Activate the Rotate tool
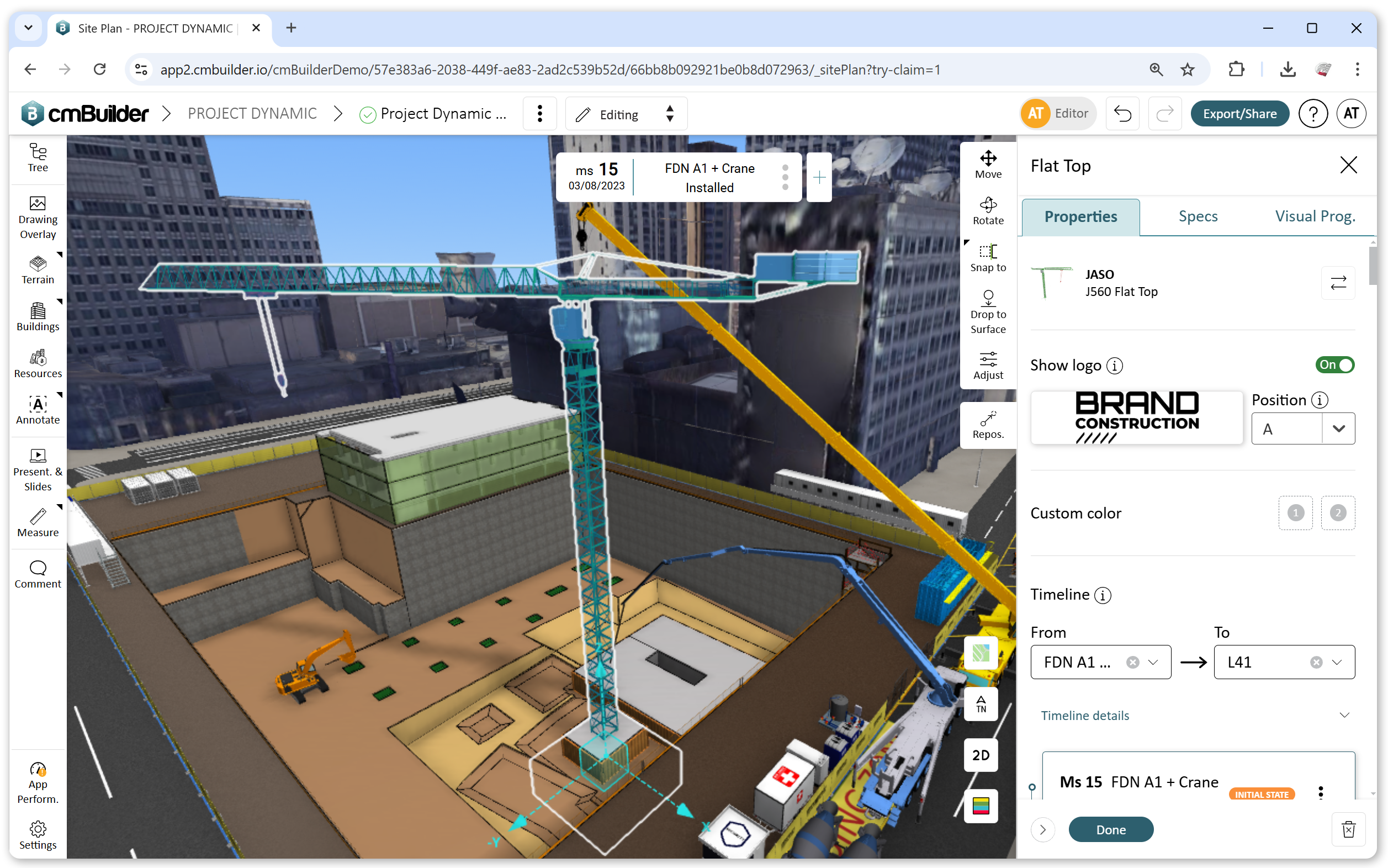Image resolution: width=1388 pixels, height=868 pixels. click(988, 211)
